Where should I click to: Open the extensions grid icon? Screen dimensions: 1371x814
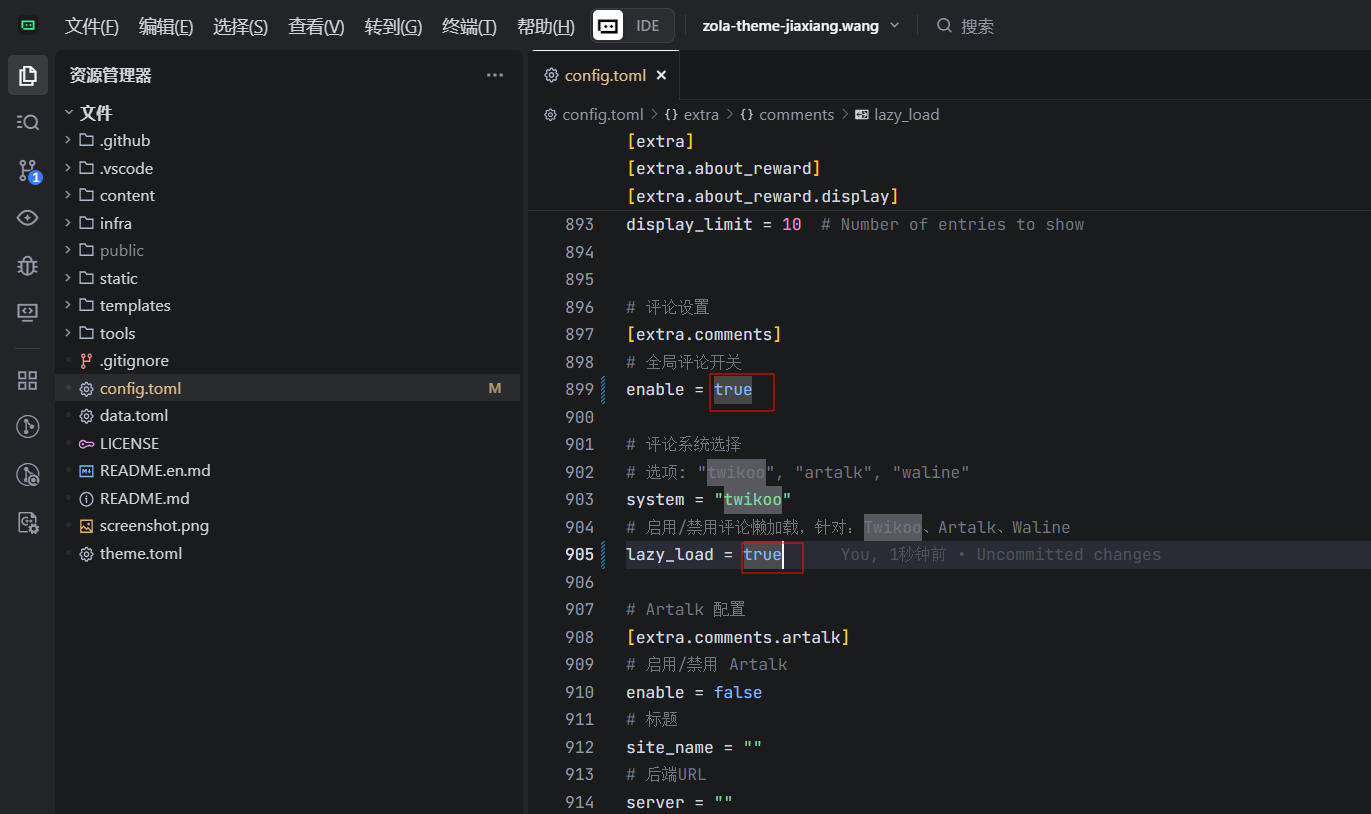(x=28, y=380)
